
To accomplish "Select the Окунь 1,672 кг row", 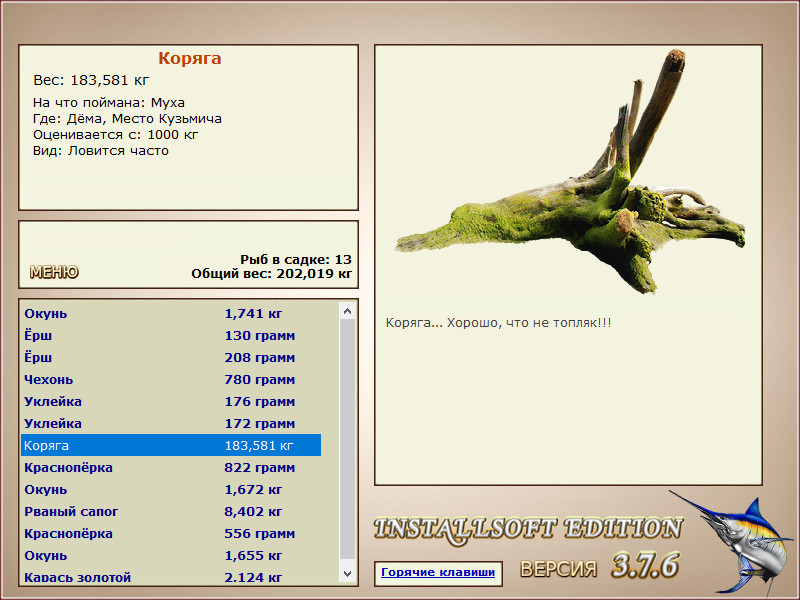I will (171, 489).
